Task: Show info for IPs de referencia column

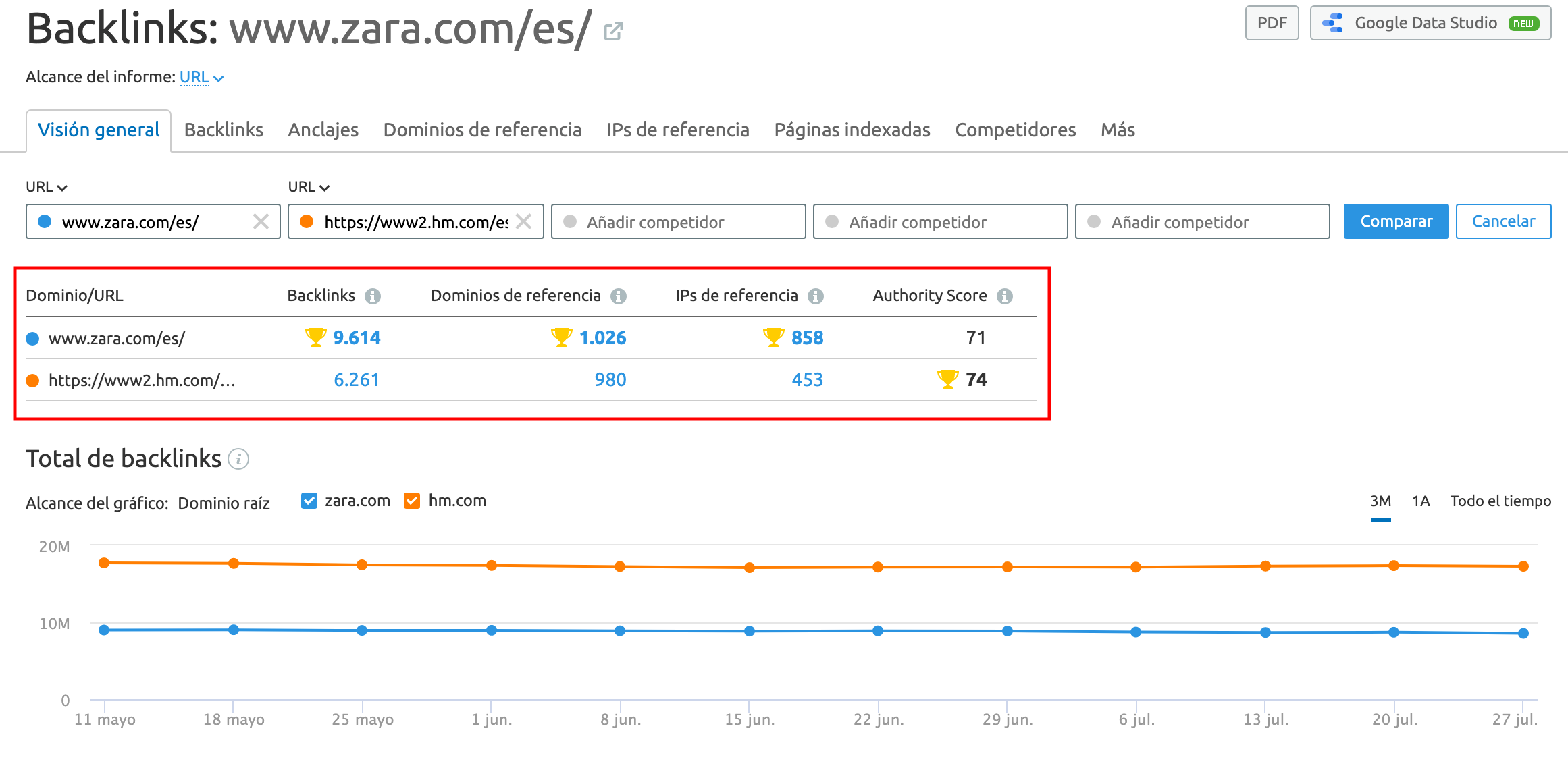Action: point(816,296)
